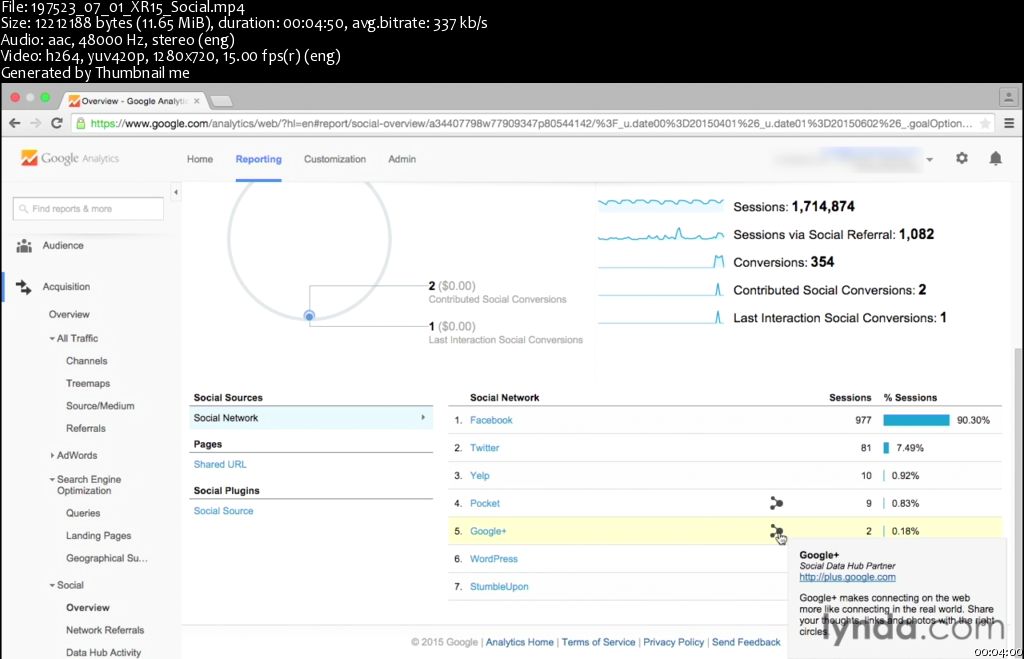Click Data Hub icon in Pocket row

(x=776, y=503)
